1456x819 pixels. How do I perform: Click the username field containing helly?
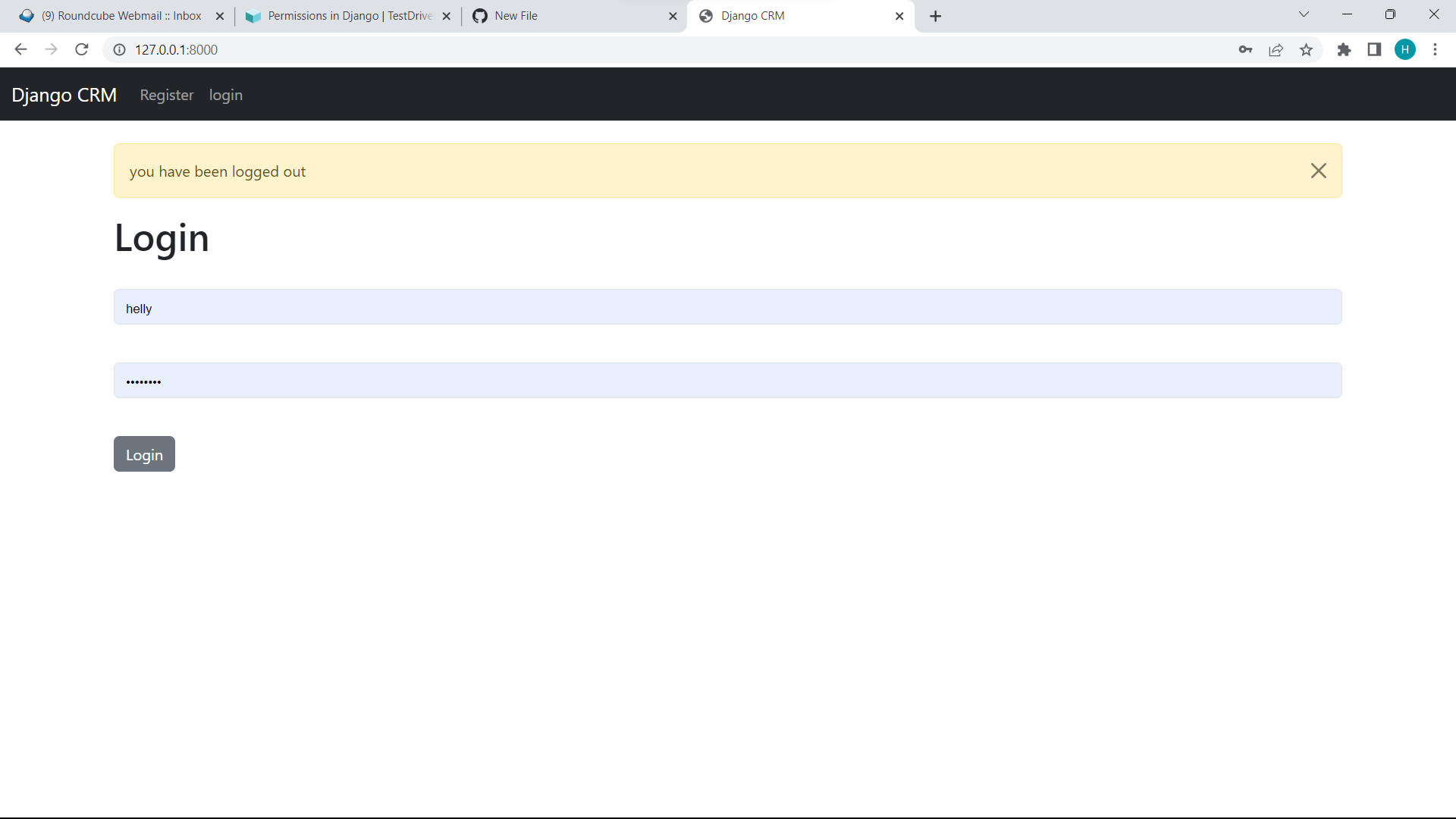(x=727, y=307)
